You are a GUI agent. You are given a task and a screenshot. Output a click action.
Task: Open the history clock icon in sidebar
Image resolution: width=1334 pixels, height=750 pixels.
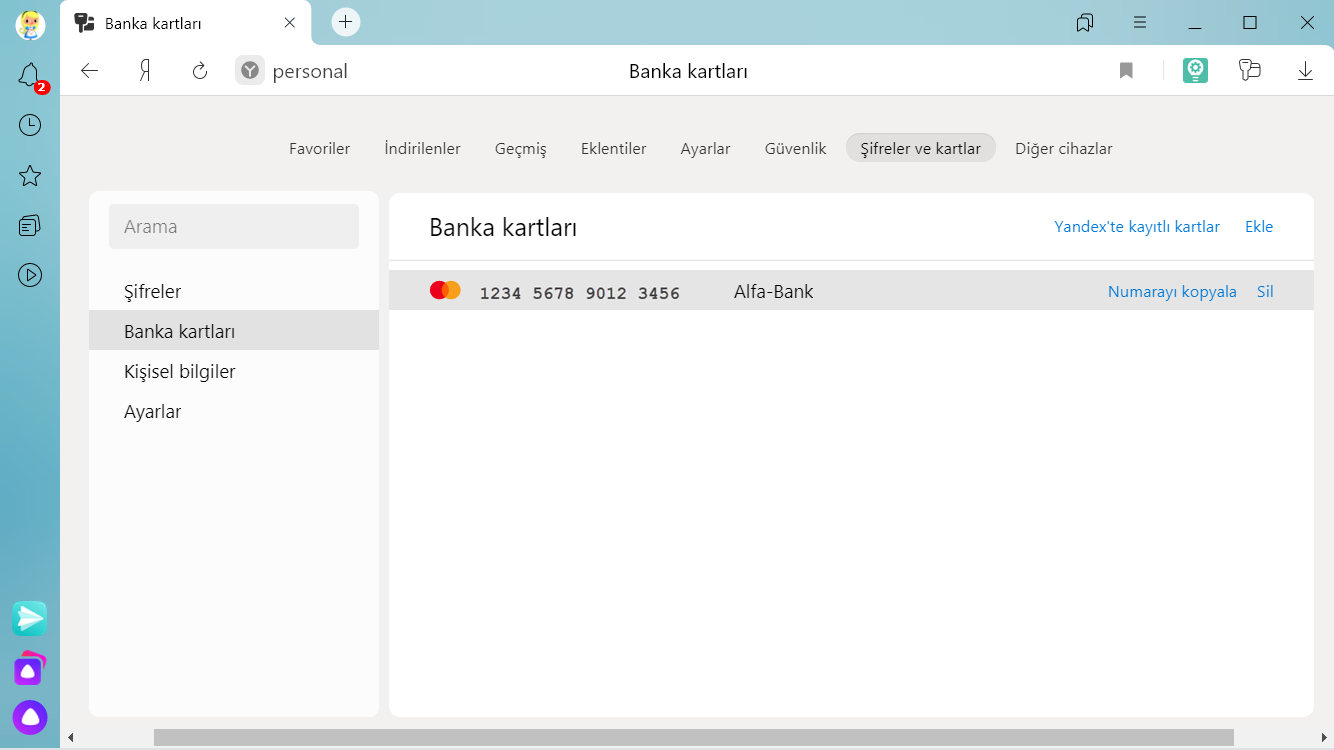(x=30, y=125)
